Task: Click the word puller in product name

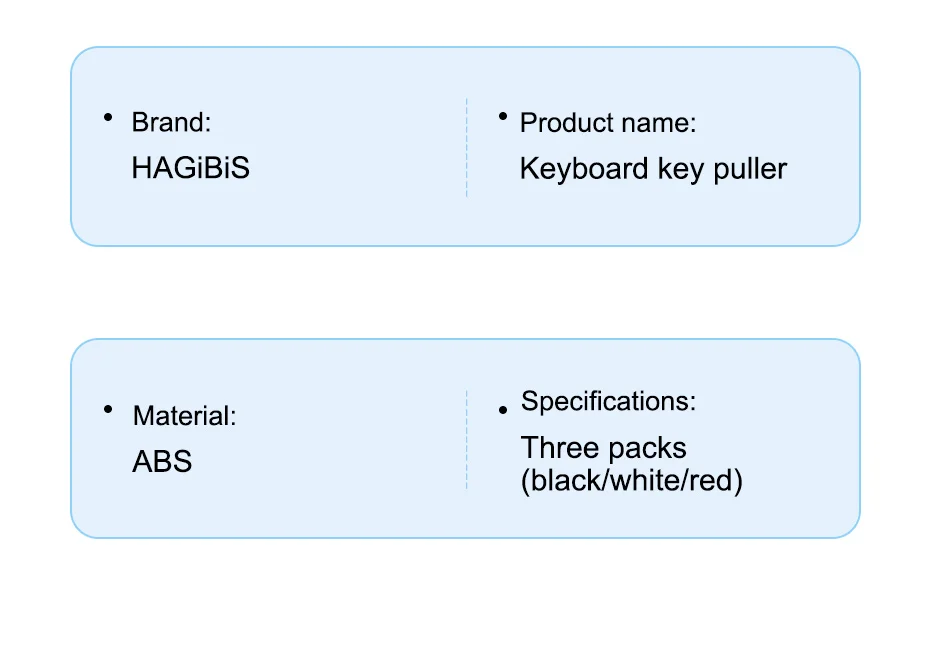Action: [x=750, y=168]
